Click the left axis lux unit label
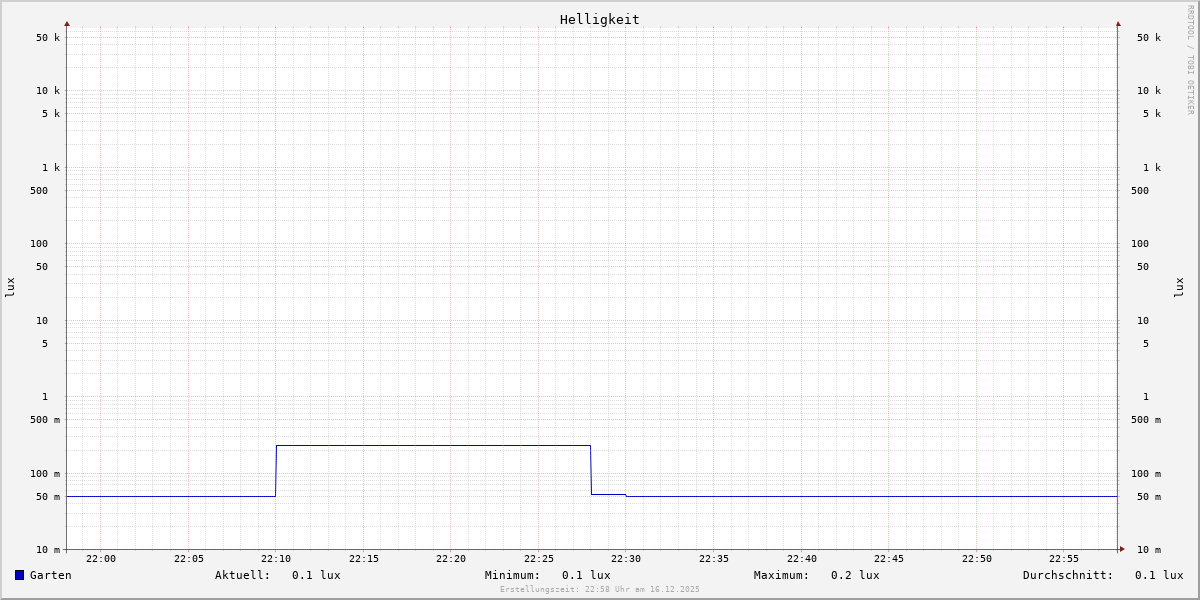Screen dimensions: 1200x600 pyautogui.click(x=10, y=288)
